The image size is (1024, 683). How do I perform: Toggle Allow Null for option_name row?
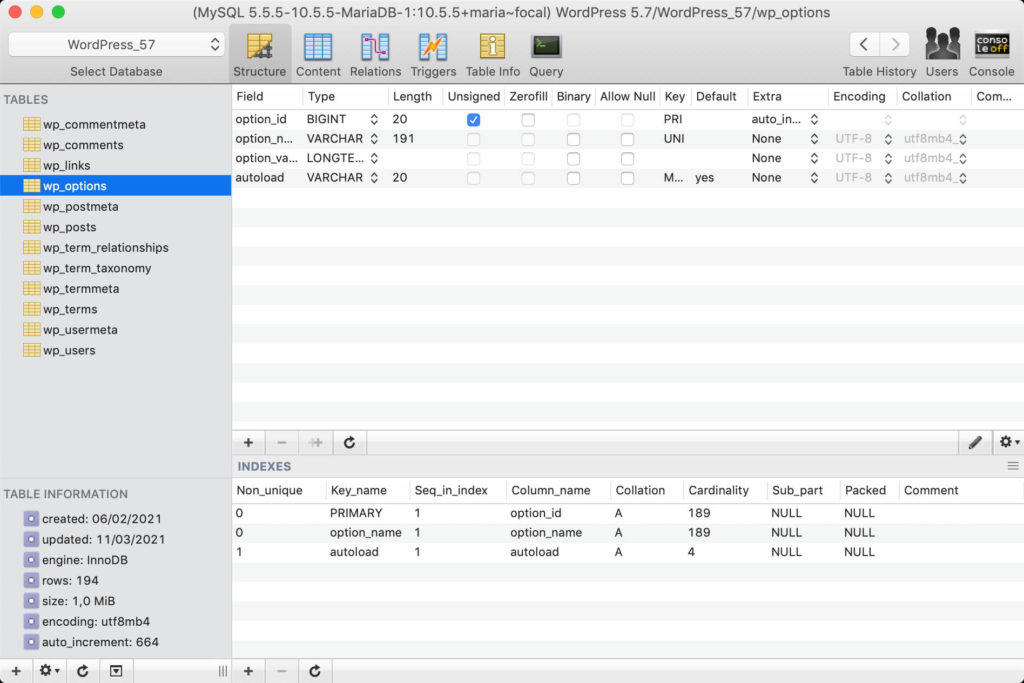point(628,139)
